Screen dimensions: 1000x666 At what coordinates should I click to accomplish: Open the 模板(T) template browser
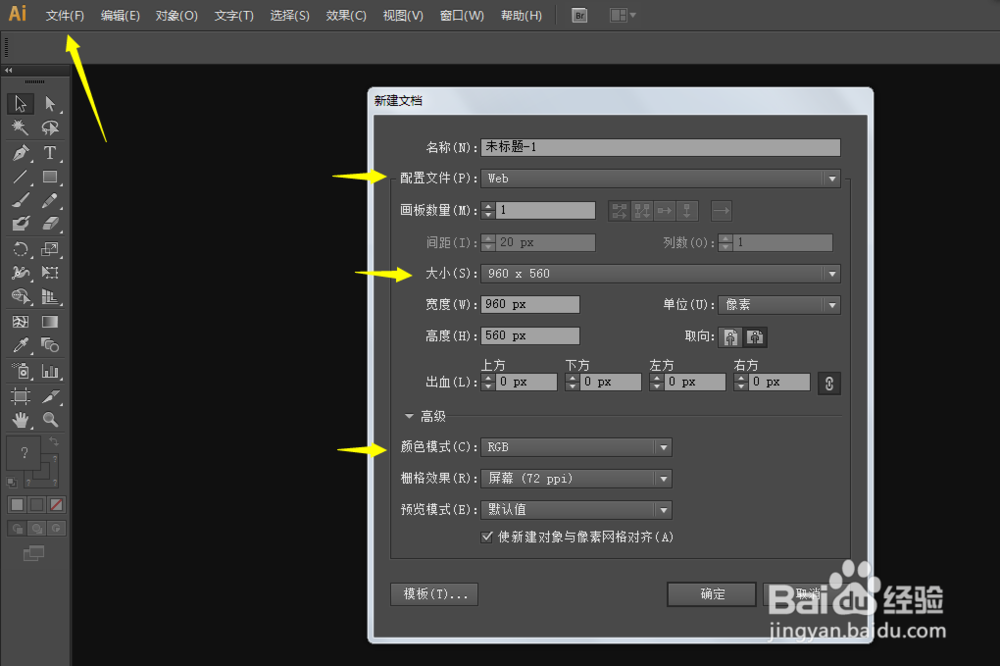(x=433, y=594)
